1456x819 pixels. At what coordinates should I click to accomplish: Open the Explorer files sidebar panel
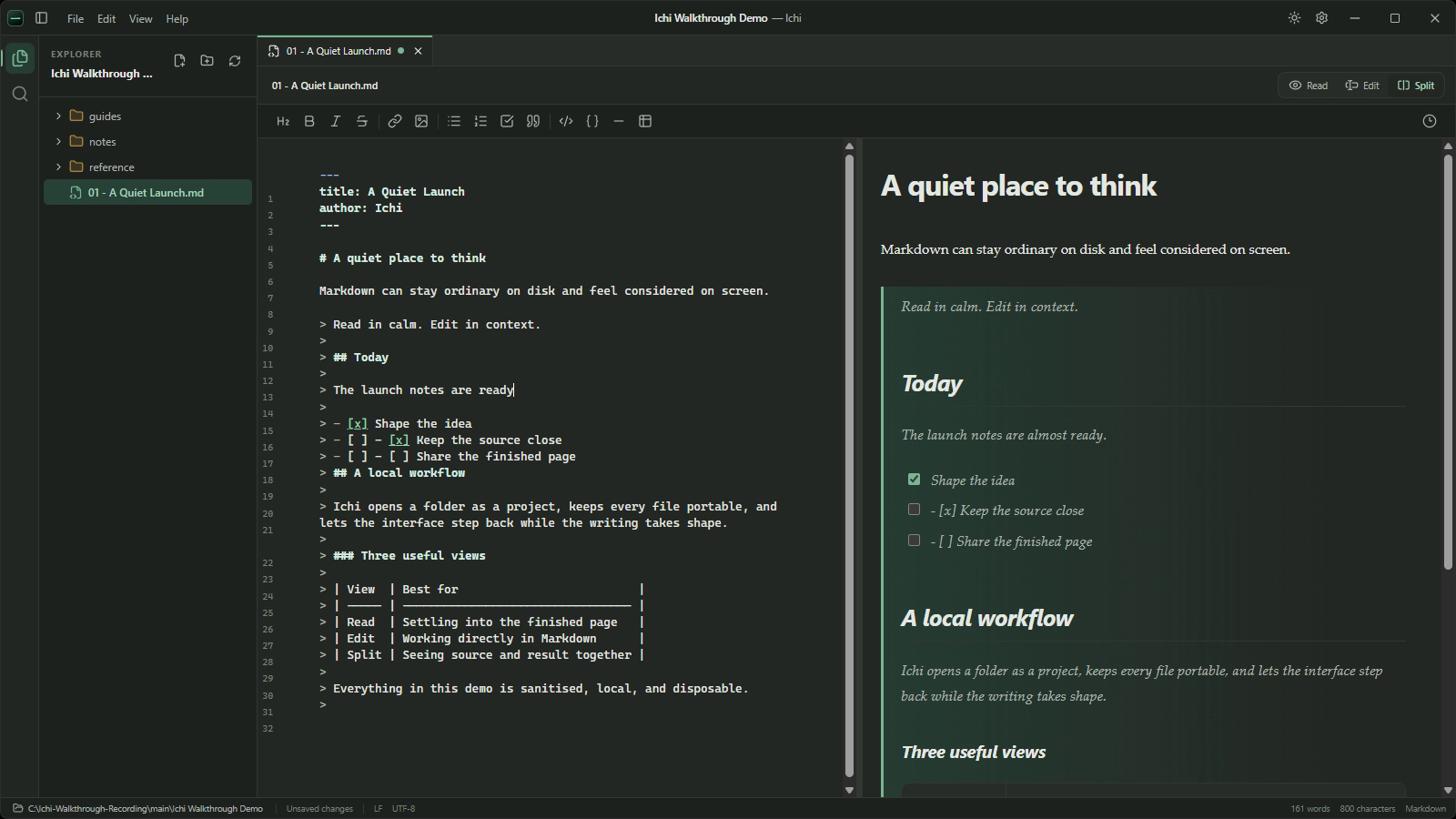pos(20,58)
